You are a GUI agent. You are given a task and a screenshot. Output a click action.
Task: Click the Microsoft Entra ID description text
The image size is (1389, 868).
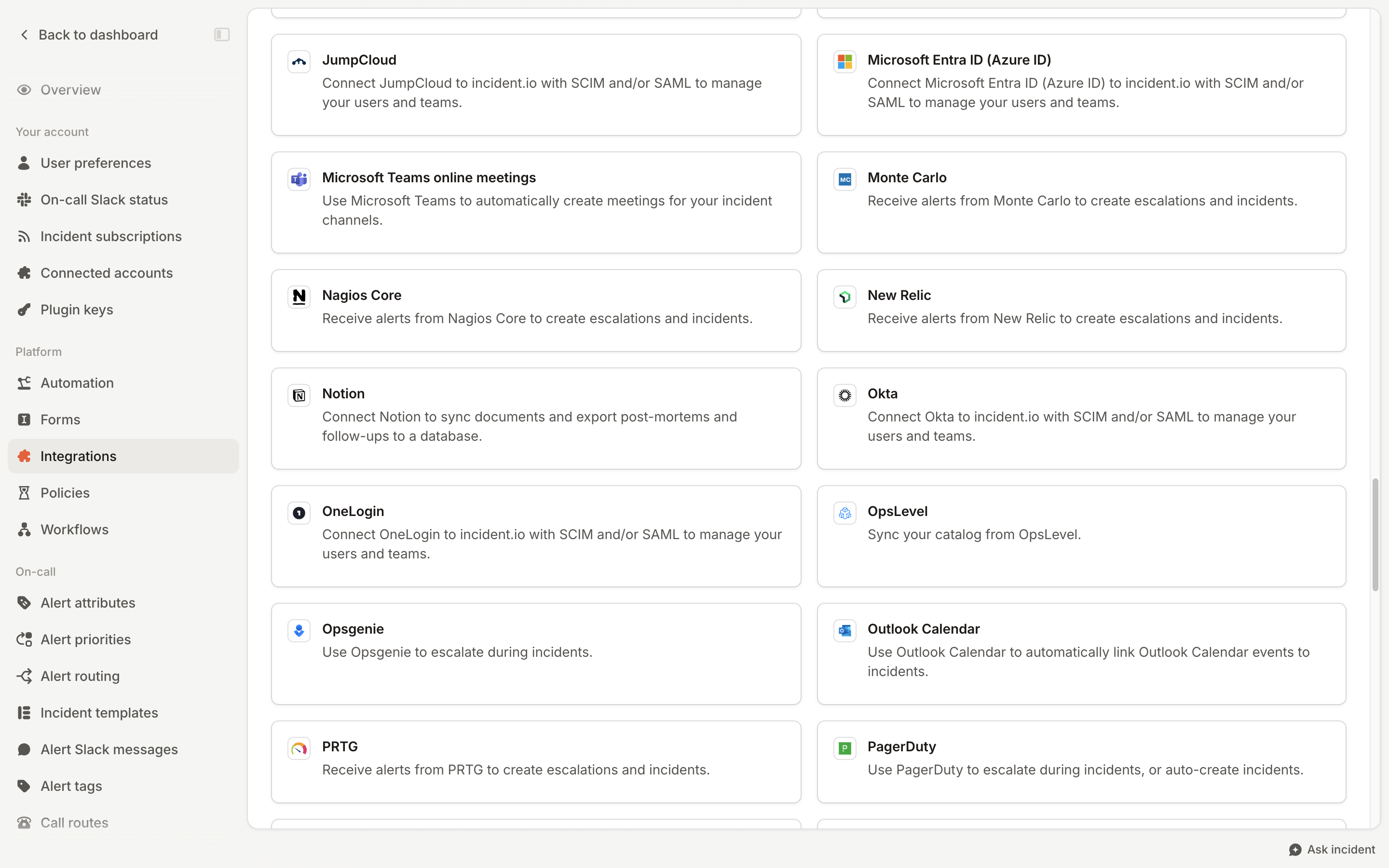(1085, 93)
